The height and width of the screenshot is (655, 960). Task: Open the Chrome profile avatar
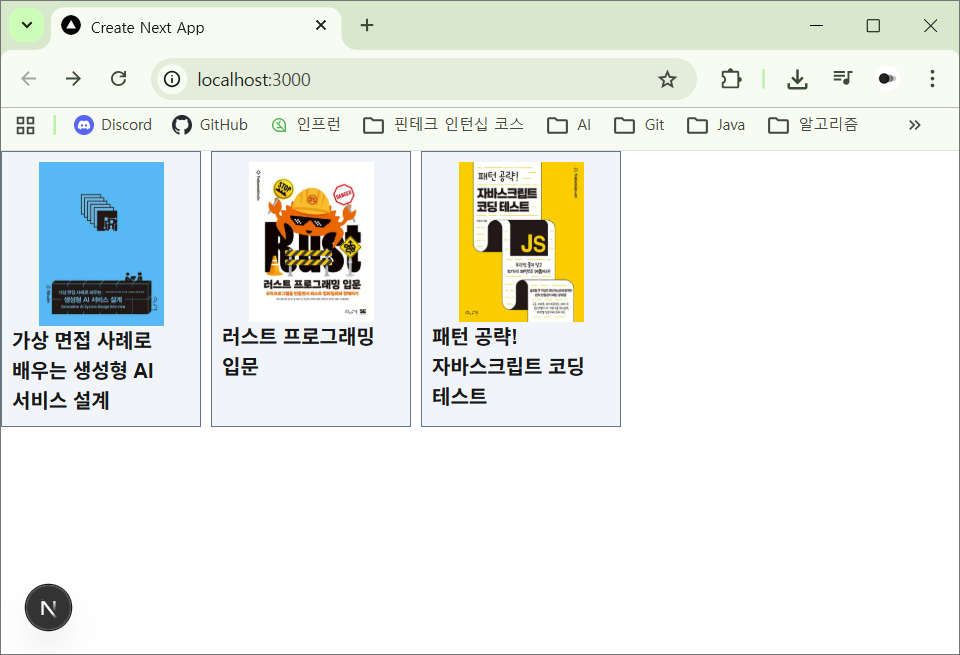tap(886, 79)
